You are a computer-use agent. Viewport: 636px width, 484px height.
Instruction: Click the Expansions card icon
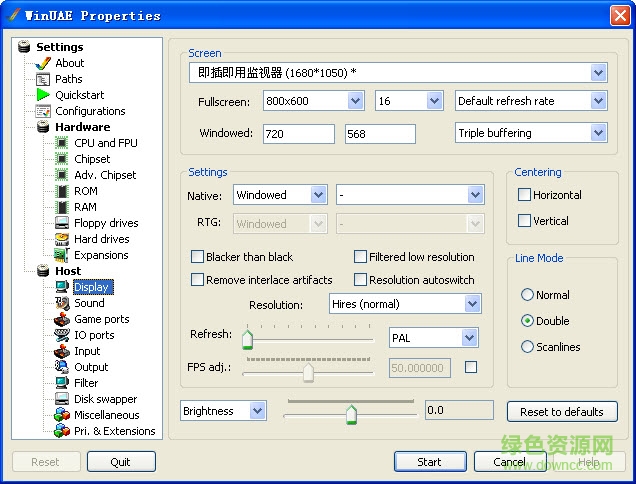point(62,255)
